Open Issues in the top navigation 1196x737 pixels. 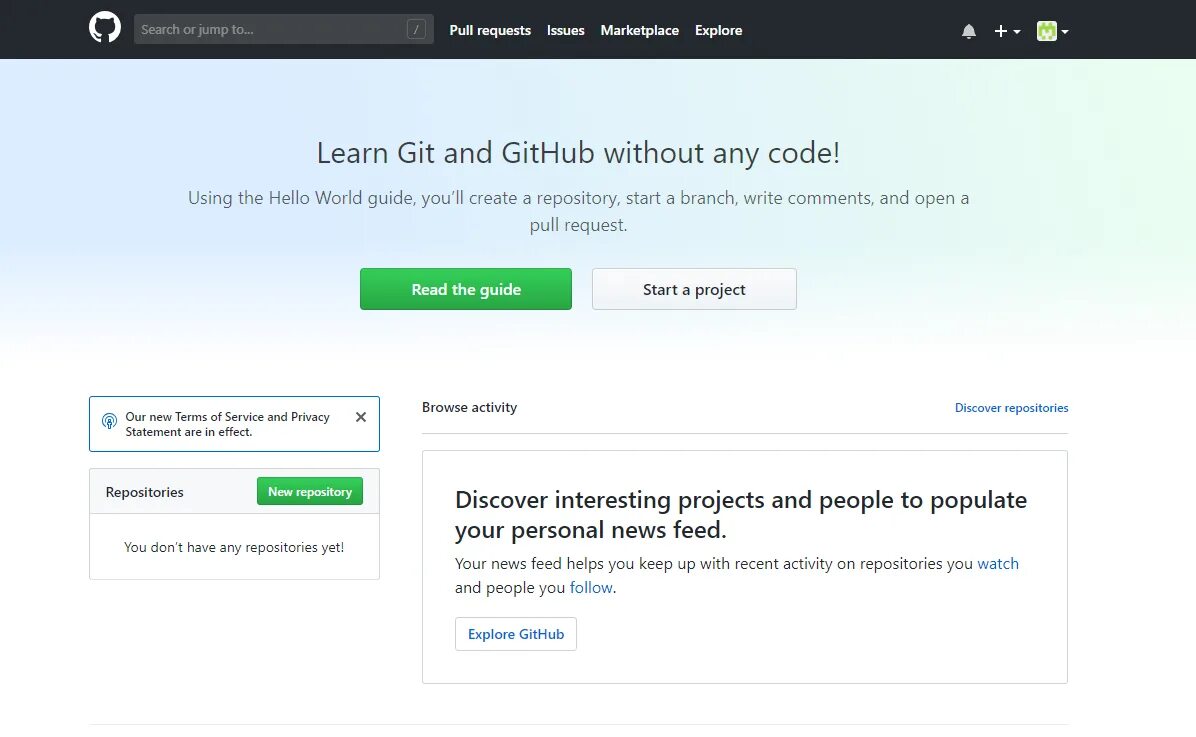pyautogui.click(x=565, y=31)
